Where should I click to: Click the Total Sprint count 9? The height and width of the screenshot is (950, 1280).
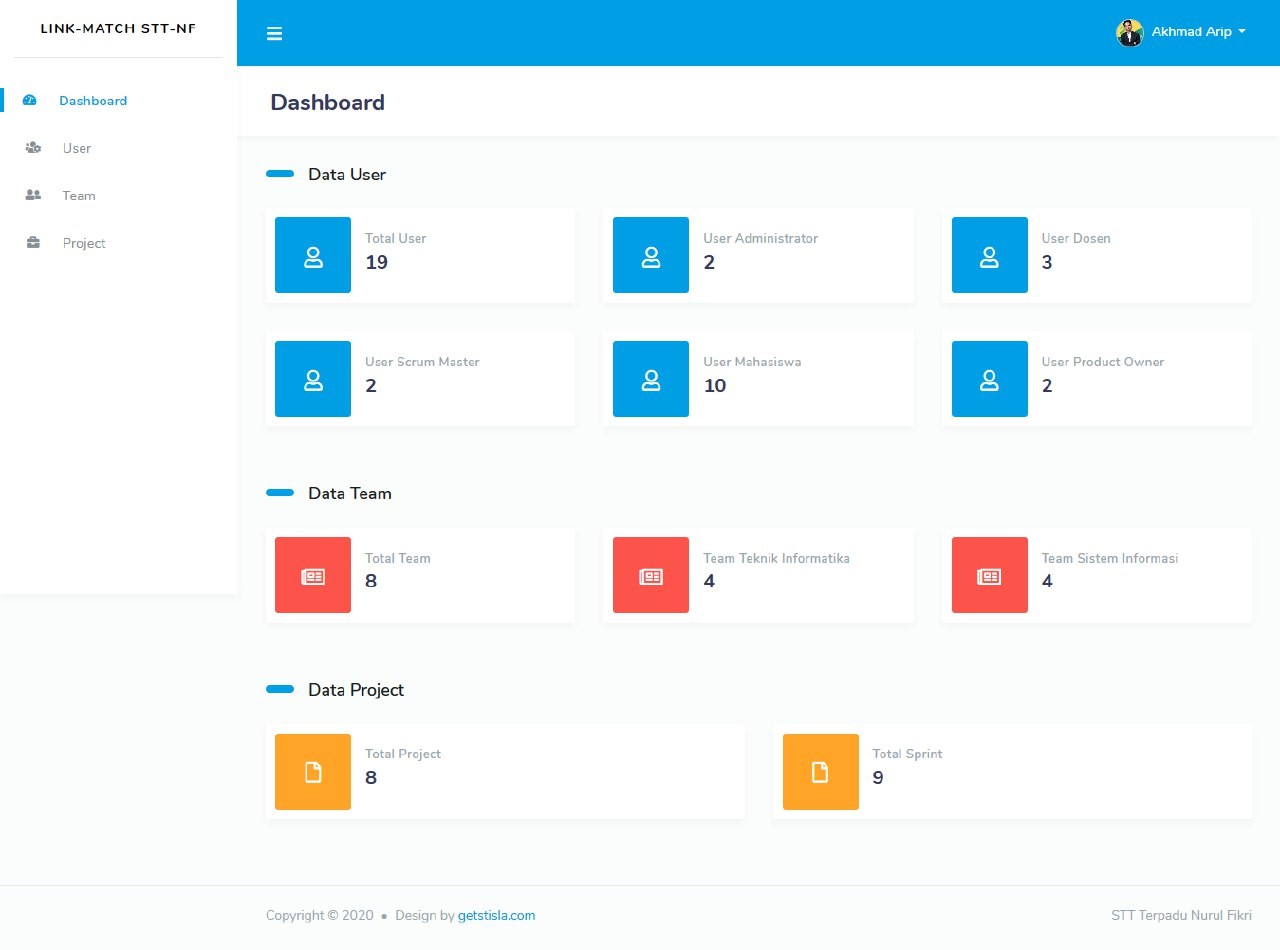coord(878,778)
